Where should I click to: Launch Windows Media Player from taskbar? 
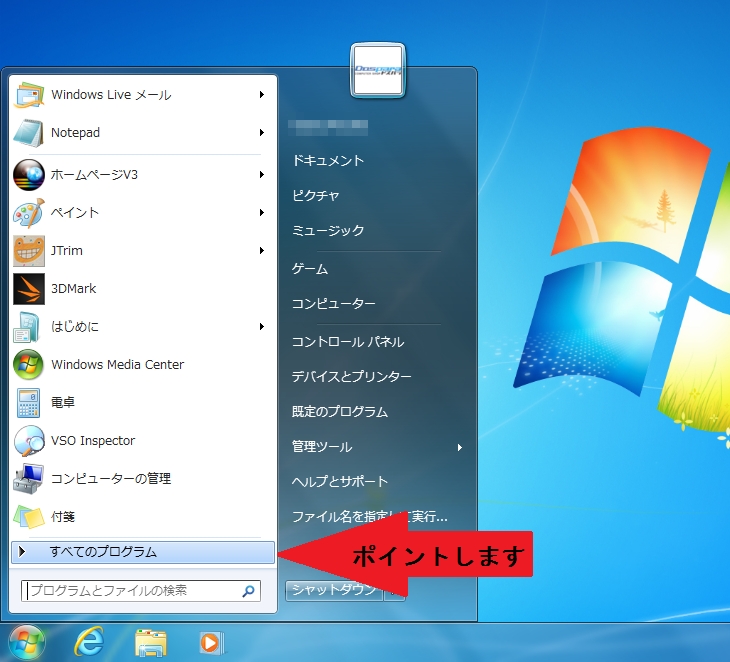(211, 643)
